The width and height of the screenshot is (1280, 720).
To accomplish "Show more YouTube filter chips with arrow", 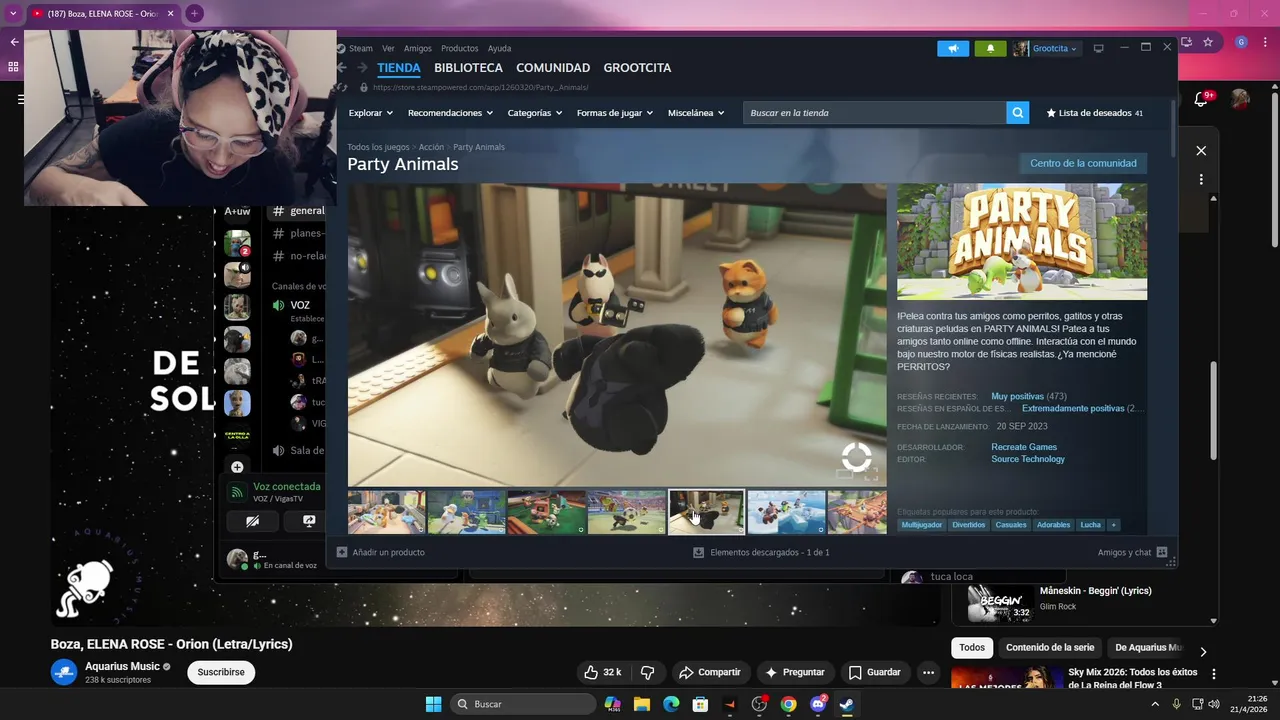I will pyautogui.click(x=1203, y=651).
